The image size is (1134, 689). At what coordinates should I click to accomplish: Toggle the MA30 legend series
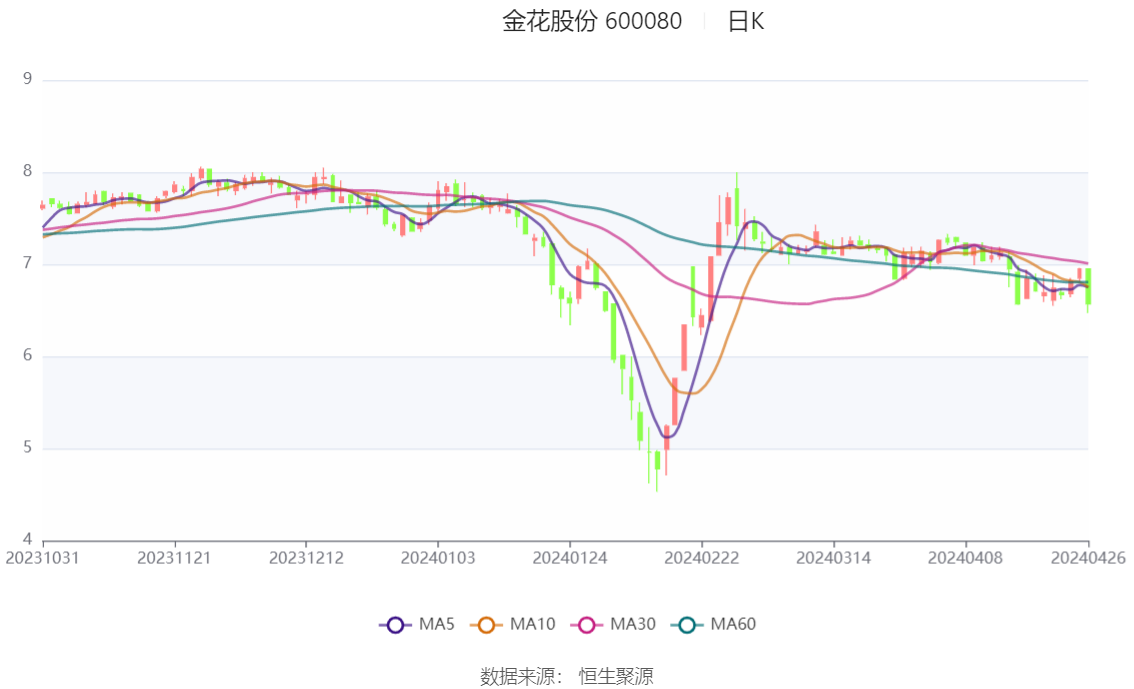coord(613,625)
